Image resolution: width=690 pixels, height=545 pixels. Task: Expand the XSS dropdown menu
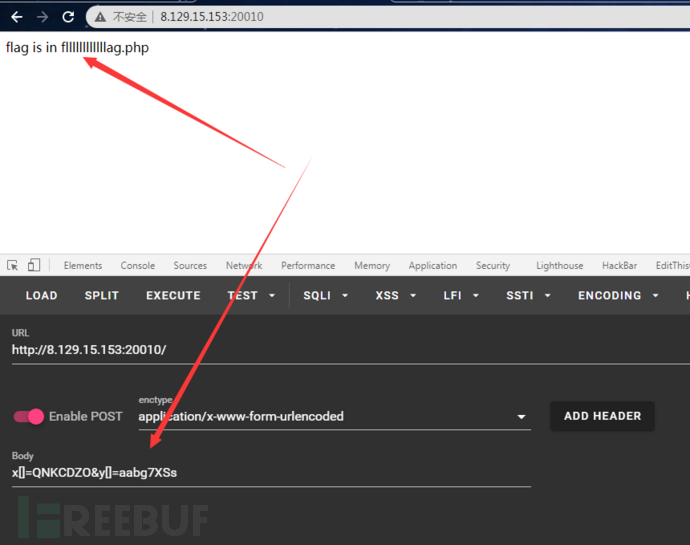[396, 295]
